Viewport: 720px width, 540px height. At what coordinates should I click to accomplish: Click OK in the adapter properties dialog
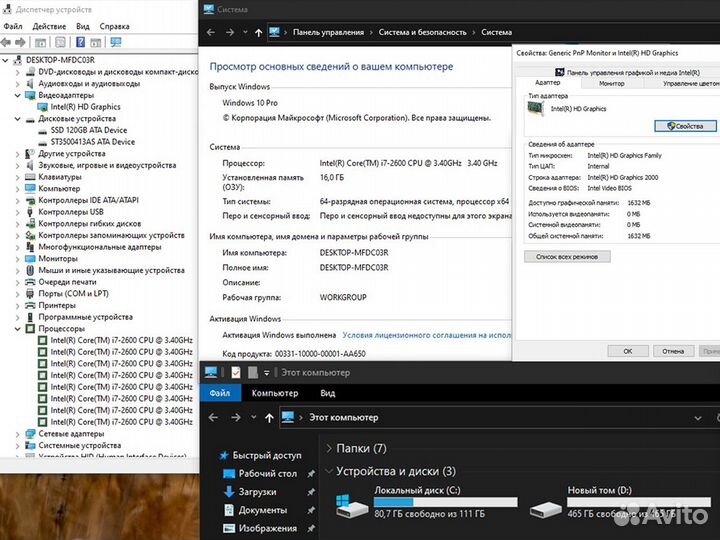pyautogui.click(x=628, y=351)
